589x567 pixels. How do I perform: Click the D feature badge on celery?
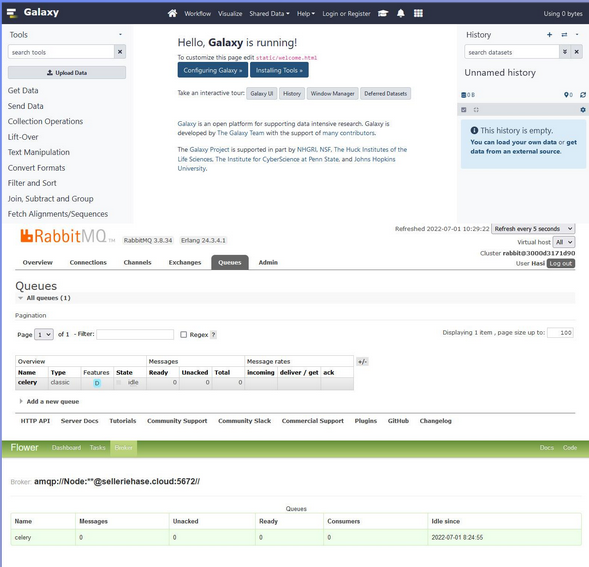click(97, 383)
